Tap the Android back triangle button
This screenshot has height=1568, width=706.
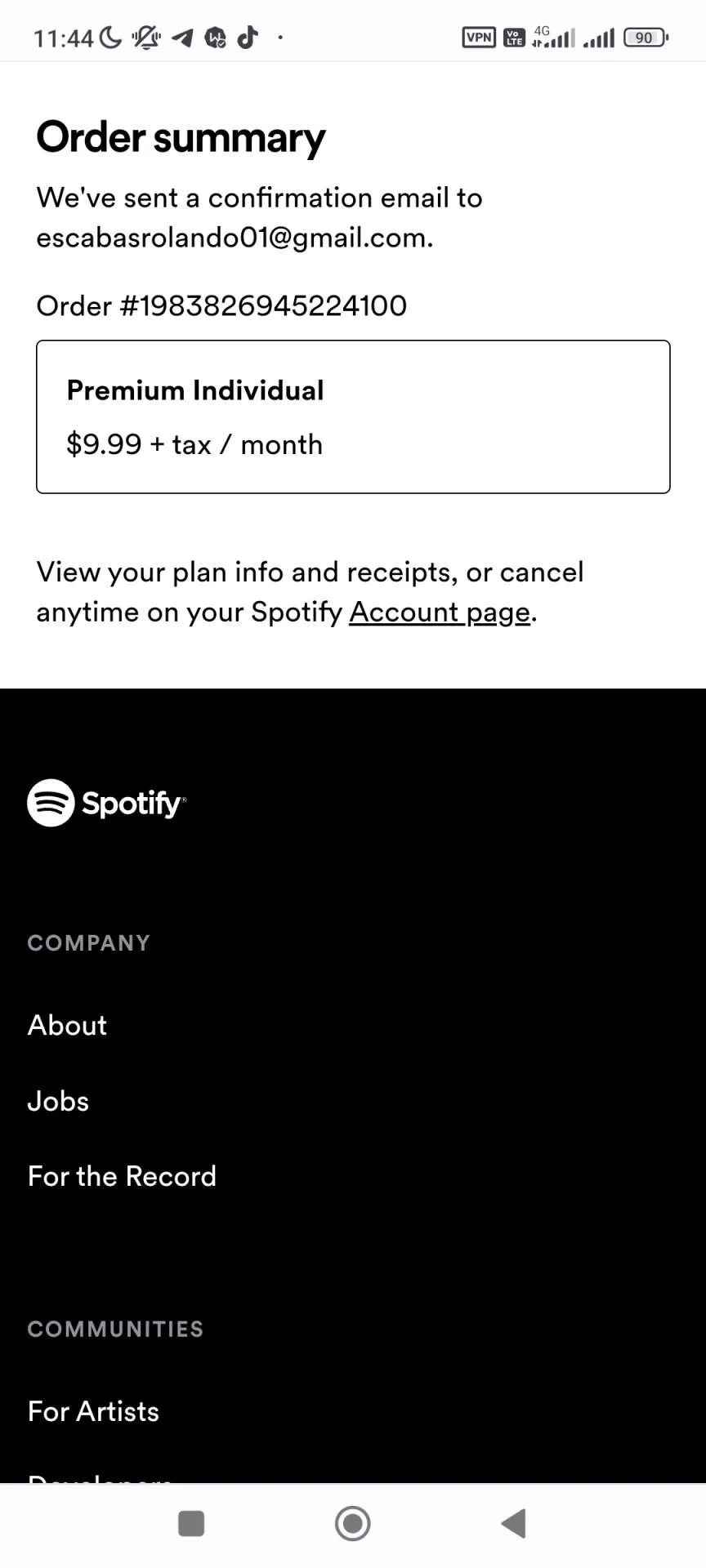514,1523
